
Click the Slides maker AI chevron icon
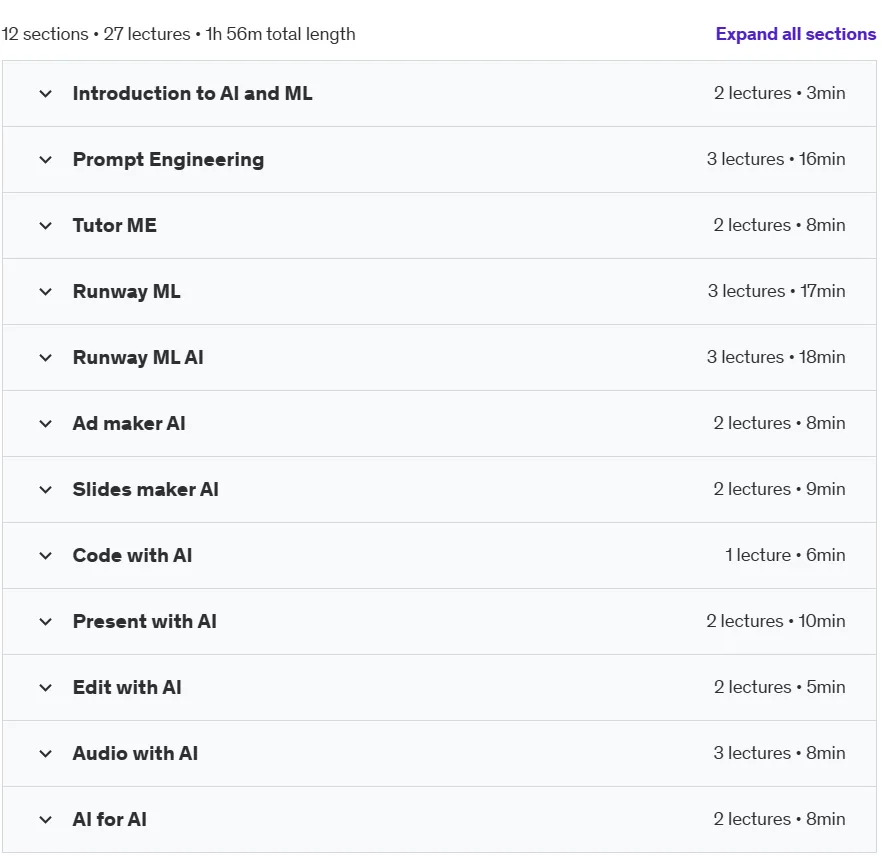(46, 490)
